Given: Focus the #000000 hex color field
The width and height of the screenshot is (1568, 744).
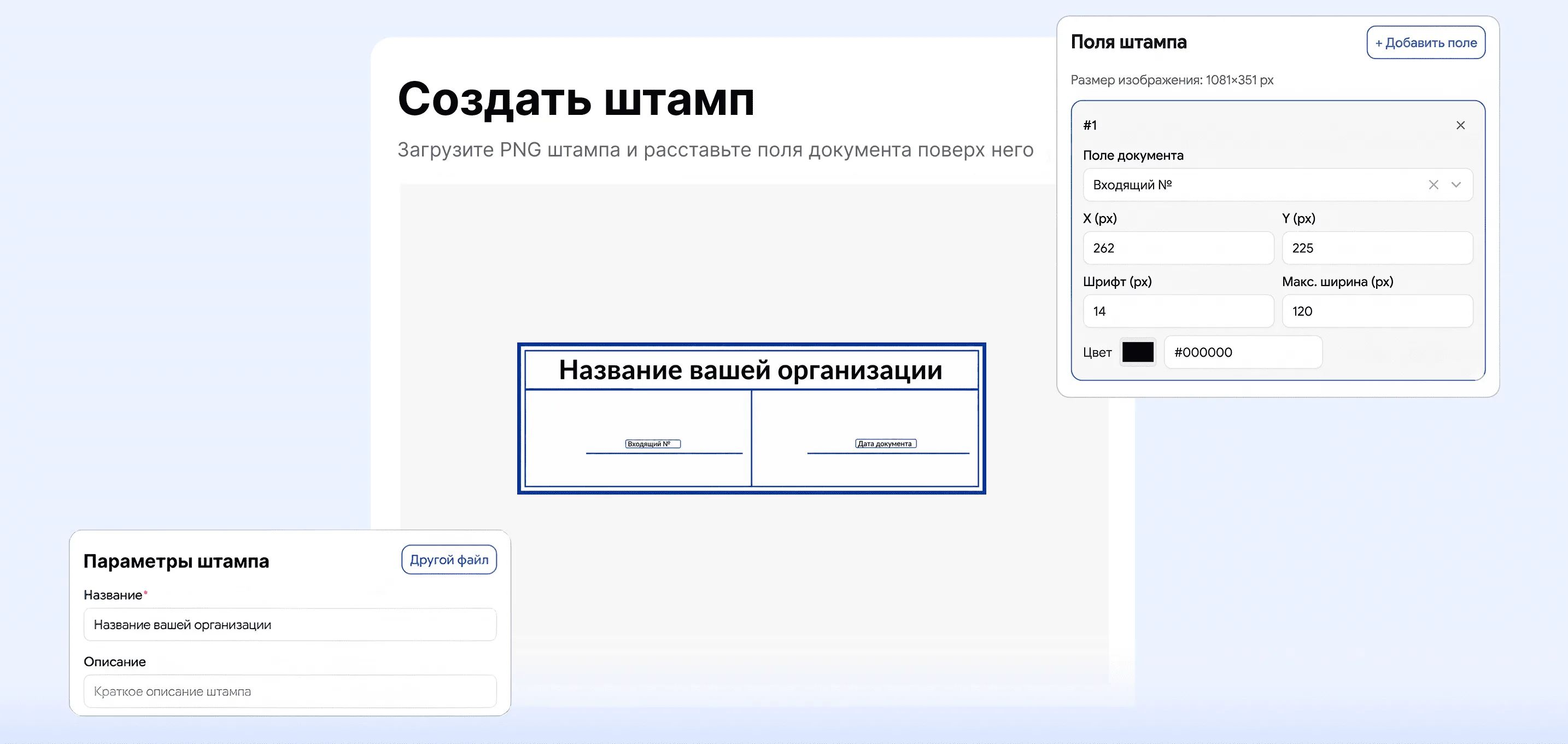Looking at the screenshot, I should (x=1243, y=352).
